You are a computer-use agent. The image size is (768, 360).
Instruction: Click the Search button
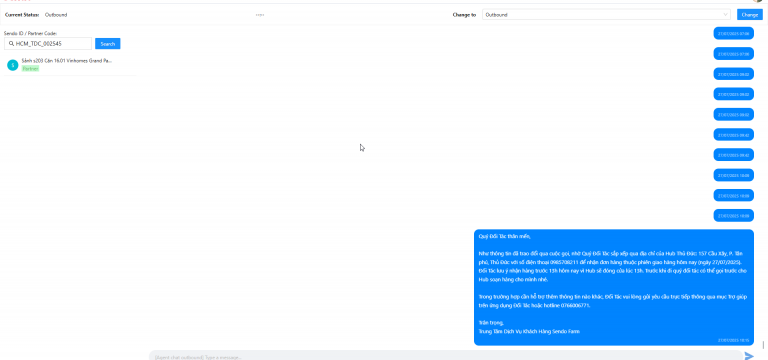pos(107,44)
